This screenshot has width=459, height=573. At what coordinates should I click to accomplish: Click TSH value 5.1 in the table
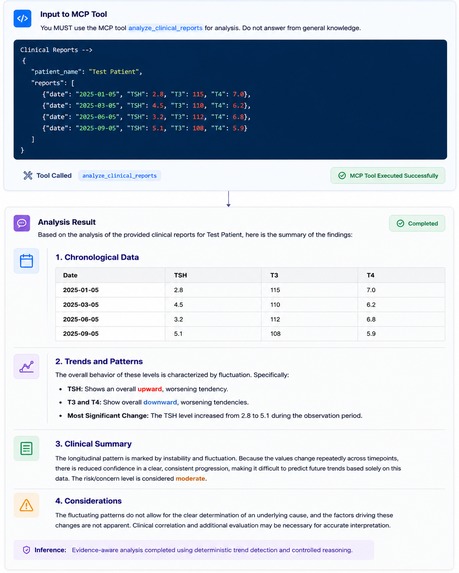(x=178, y=334)
